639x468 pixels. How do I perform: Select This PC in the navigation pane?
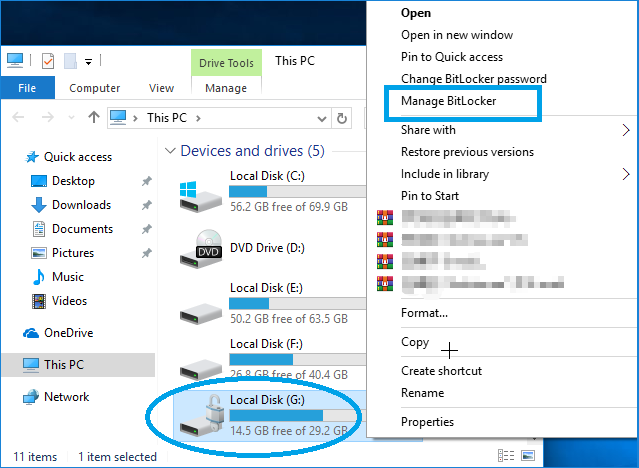[x=78, y=364]
